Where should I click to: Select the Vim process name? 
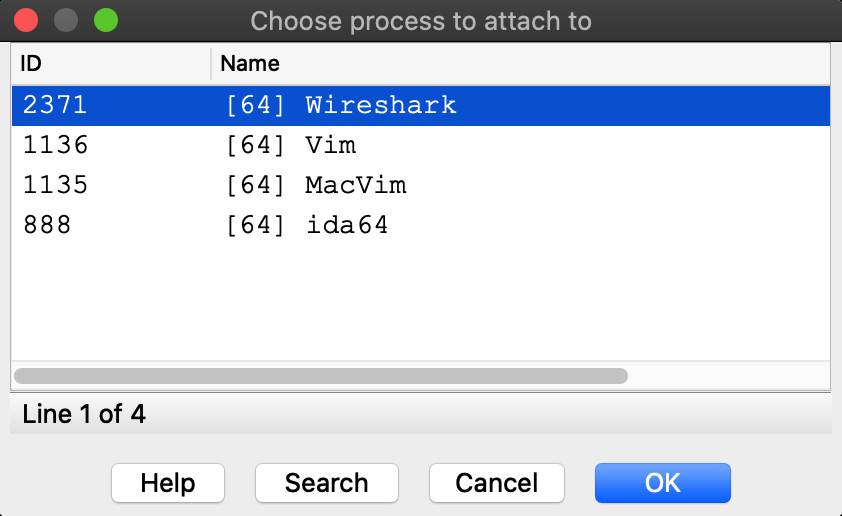[331, 145]
